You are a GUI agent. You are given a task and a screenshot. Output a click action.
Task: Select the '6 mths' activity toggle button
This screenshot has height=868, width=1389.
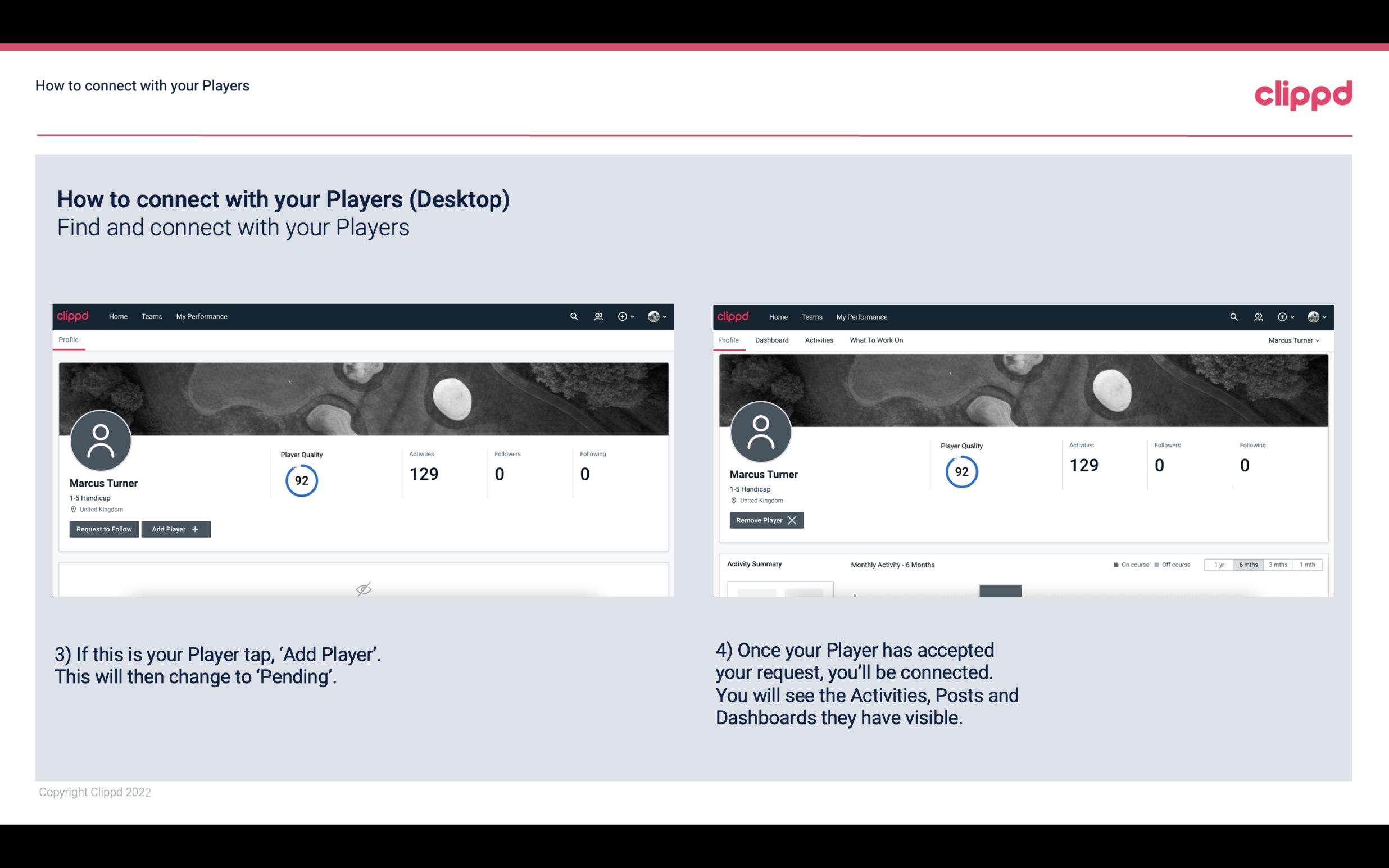click(x=1249, y=564)
